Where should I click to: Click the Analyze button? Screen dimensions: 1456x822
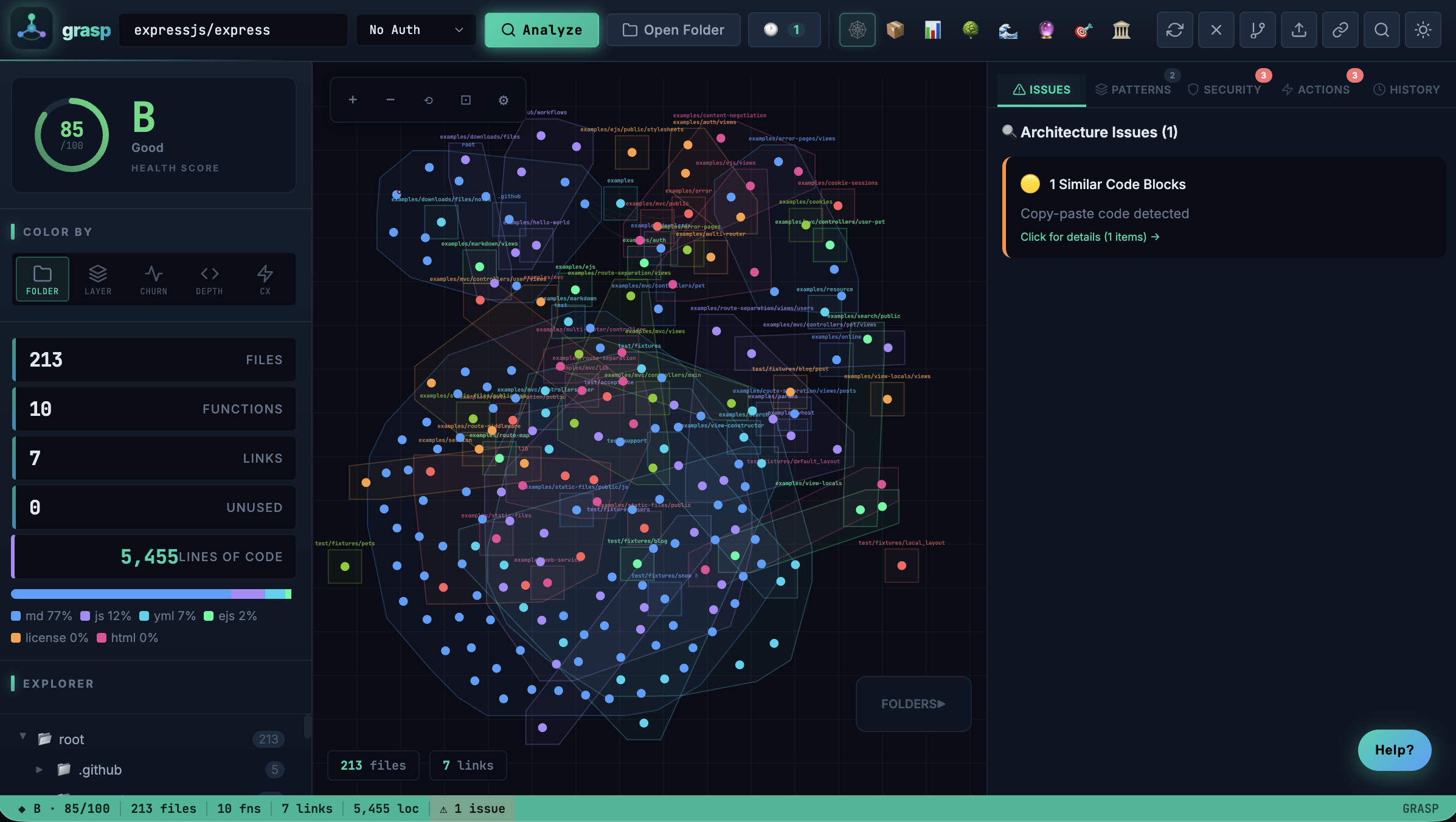point(541,29)
